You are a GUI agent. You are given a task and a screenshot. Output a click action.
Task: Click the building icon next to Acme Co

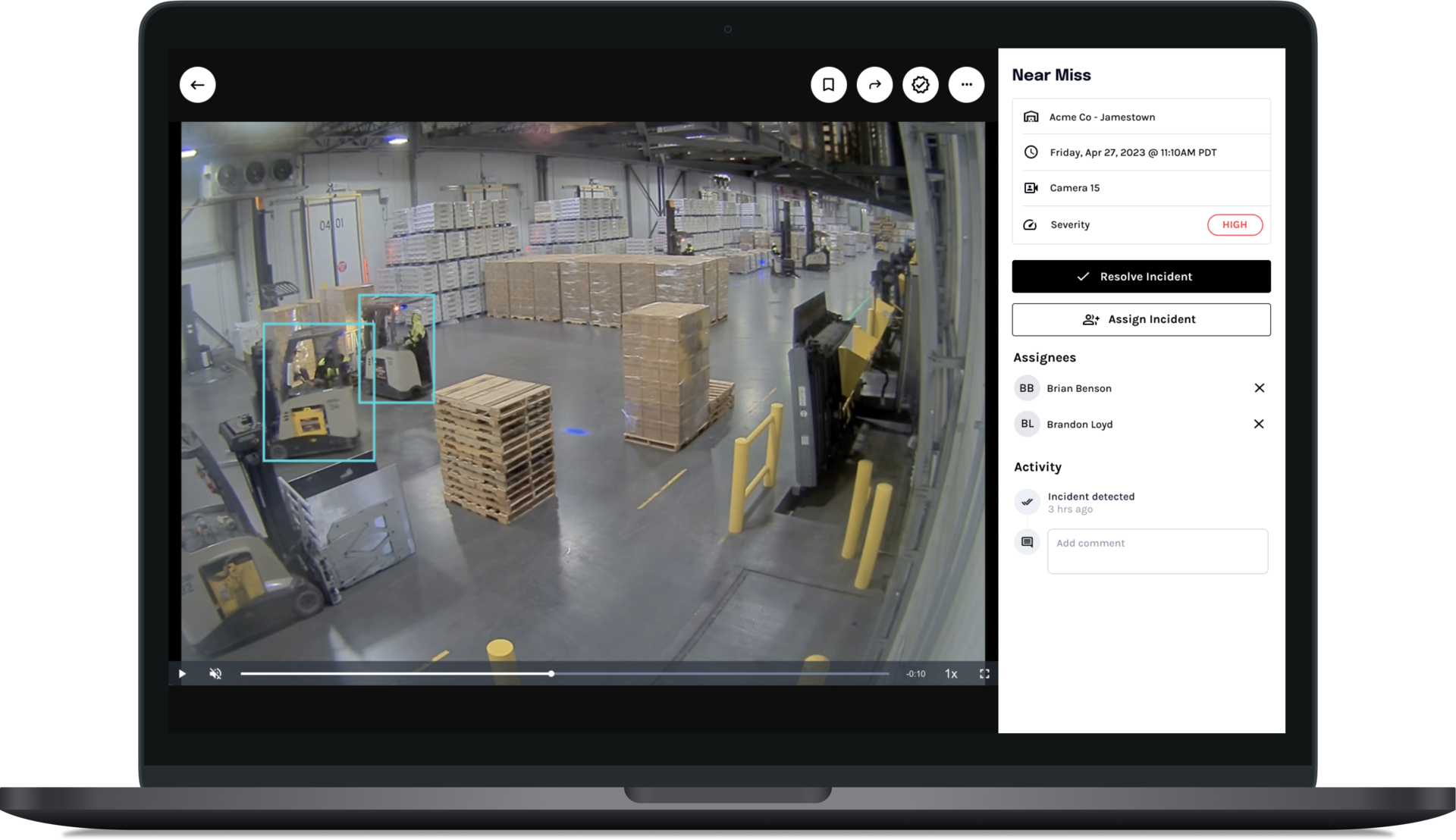click(1030, 116)
